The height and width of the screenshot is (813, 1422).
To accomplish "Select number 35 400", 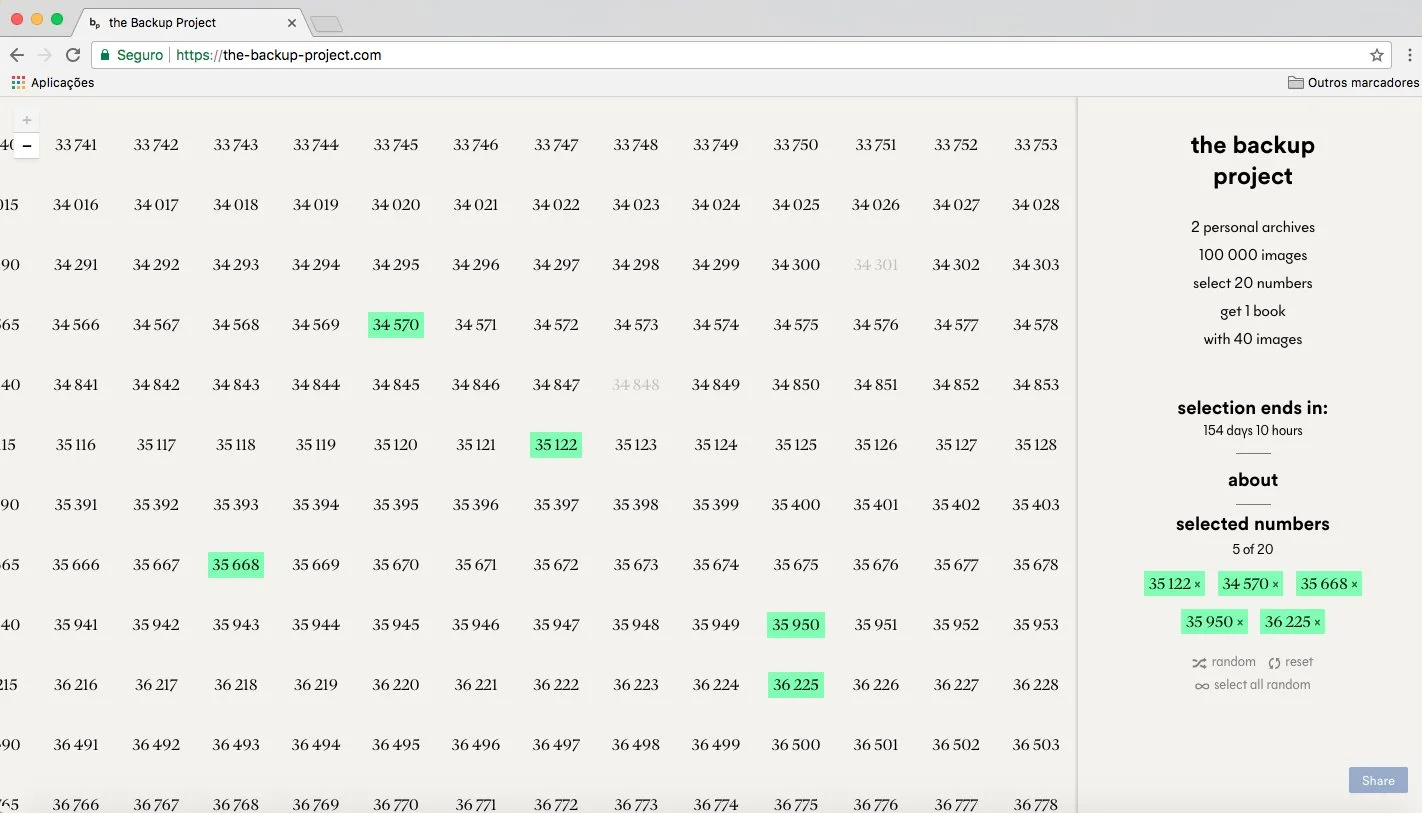I will [x=796, y=505].
